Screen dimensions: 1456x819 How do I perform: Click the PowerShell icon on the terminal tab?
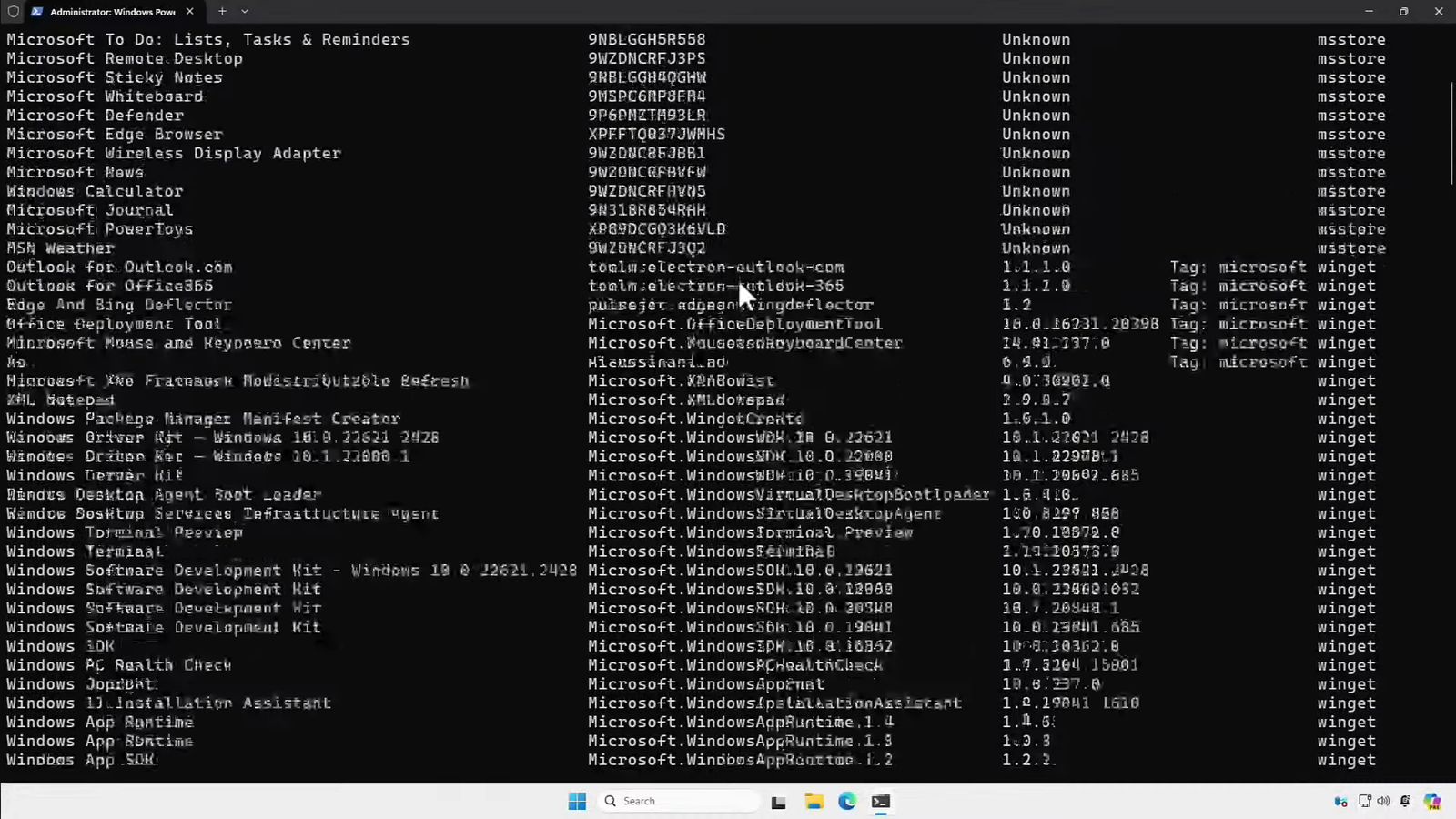(36, 12)
